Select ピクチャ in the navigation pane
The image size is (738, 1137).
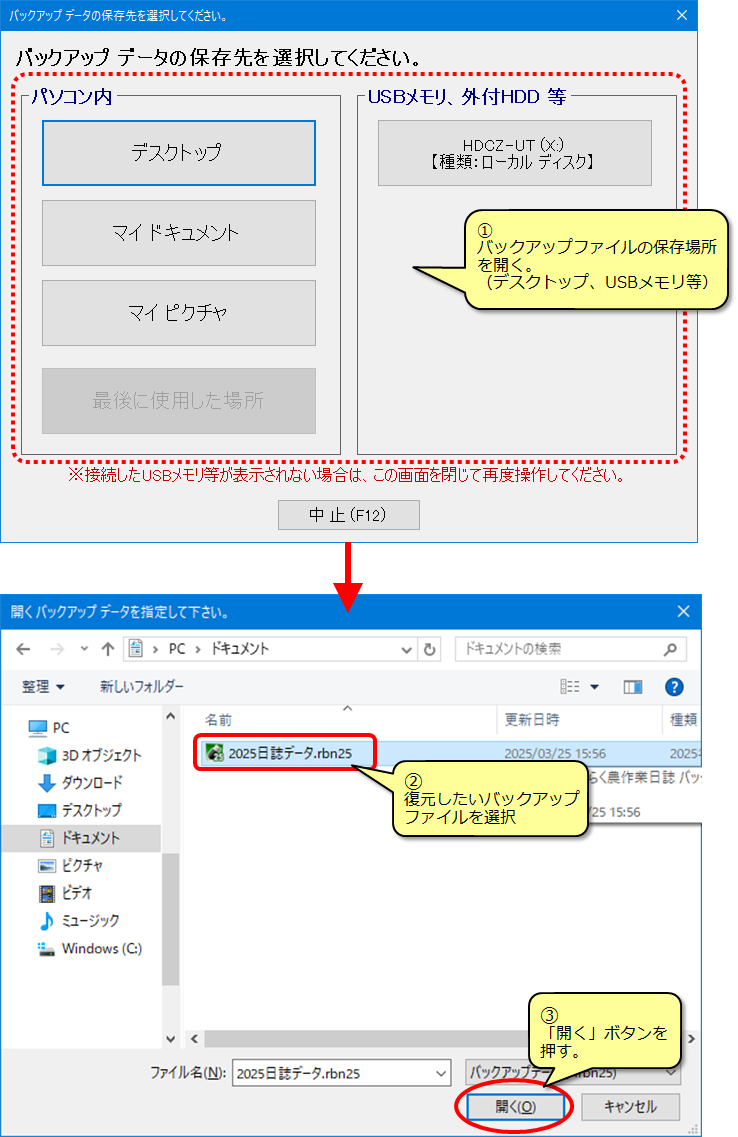[x=82, y=865]
